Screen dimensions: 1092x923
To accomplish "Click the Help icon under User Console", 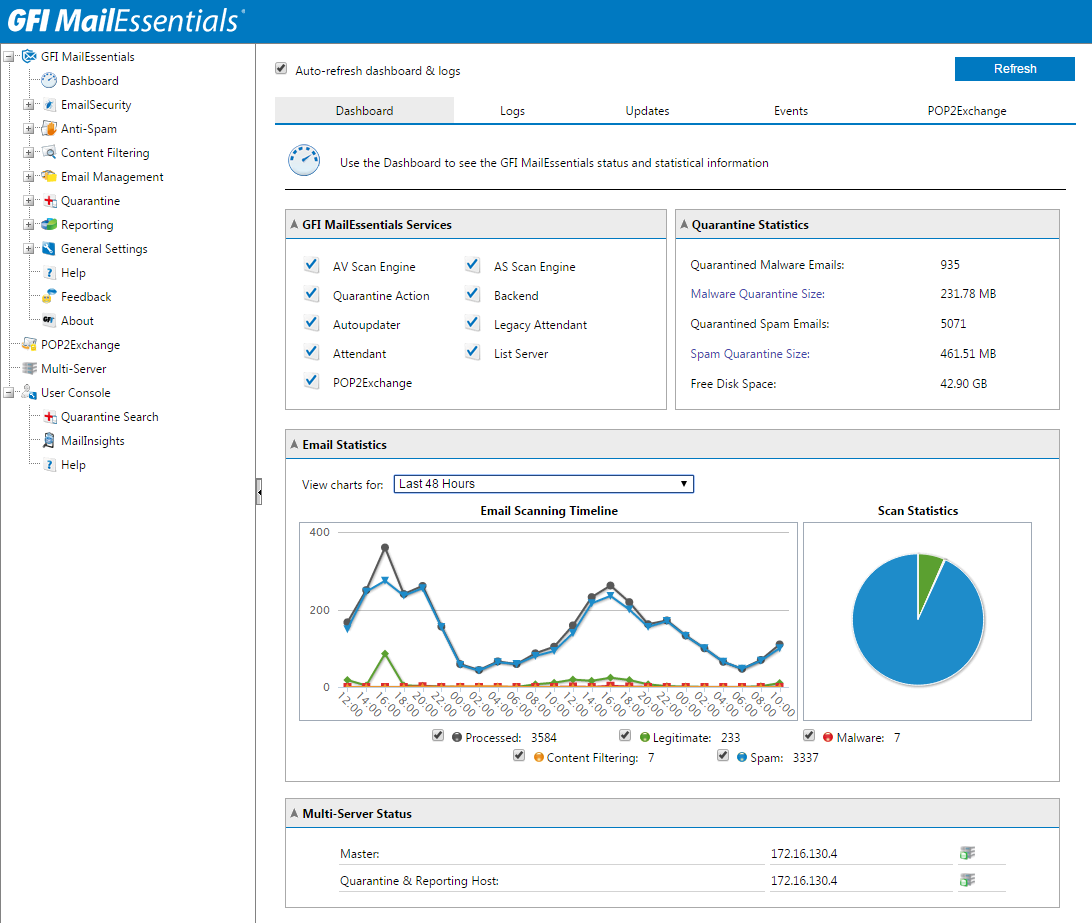I will [49, 465].
